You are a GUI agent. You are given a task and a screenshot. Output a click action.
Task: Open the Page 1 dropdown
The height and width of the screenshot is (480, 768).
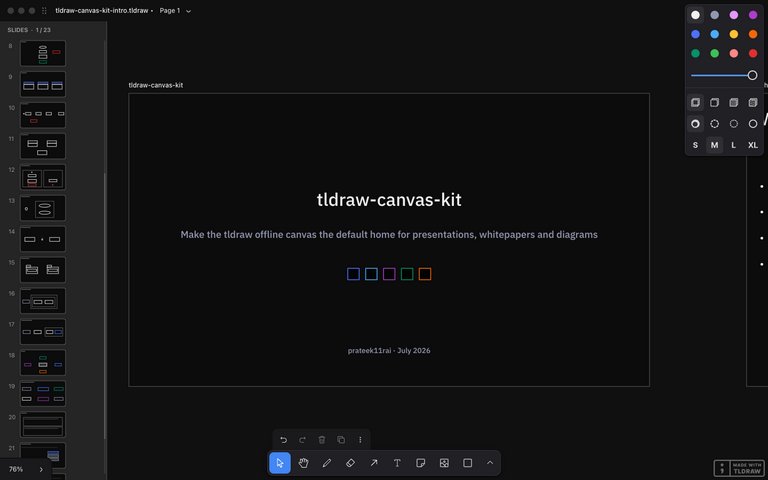[175, 10]
